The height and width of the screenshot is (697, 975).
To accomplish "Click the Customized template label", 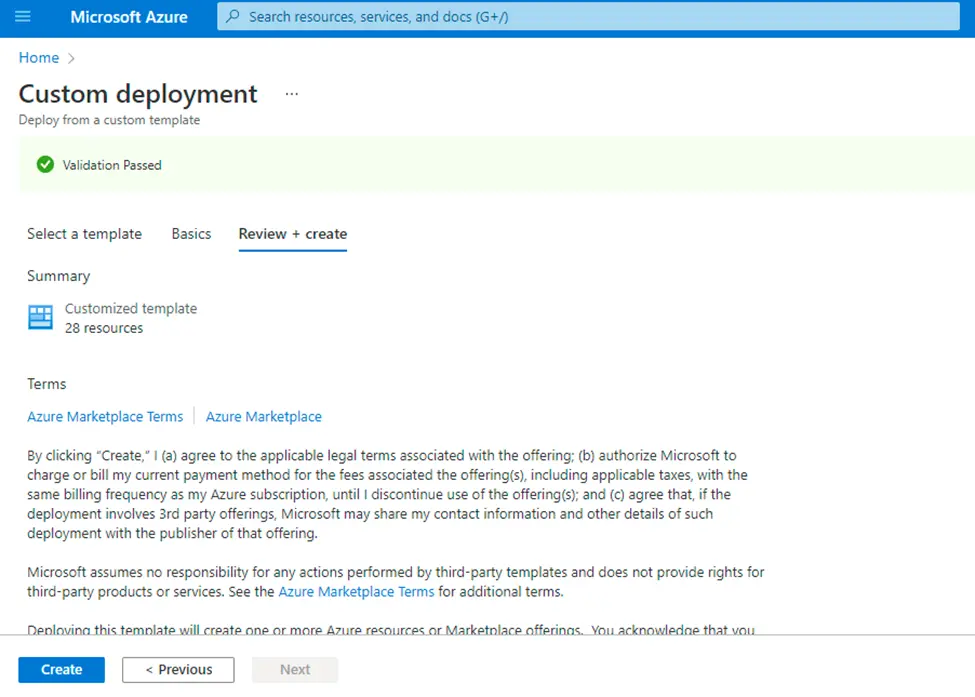I will coord(131,308).
